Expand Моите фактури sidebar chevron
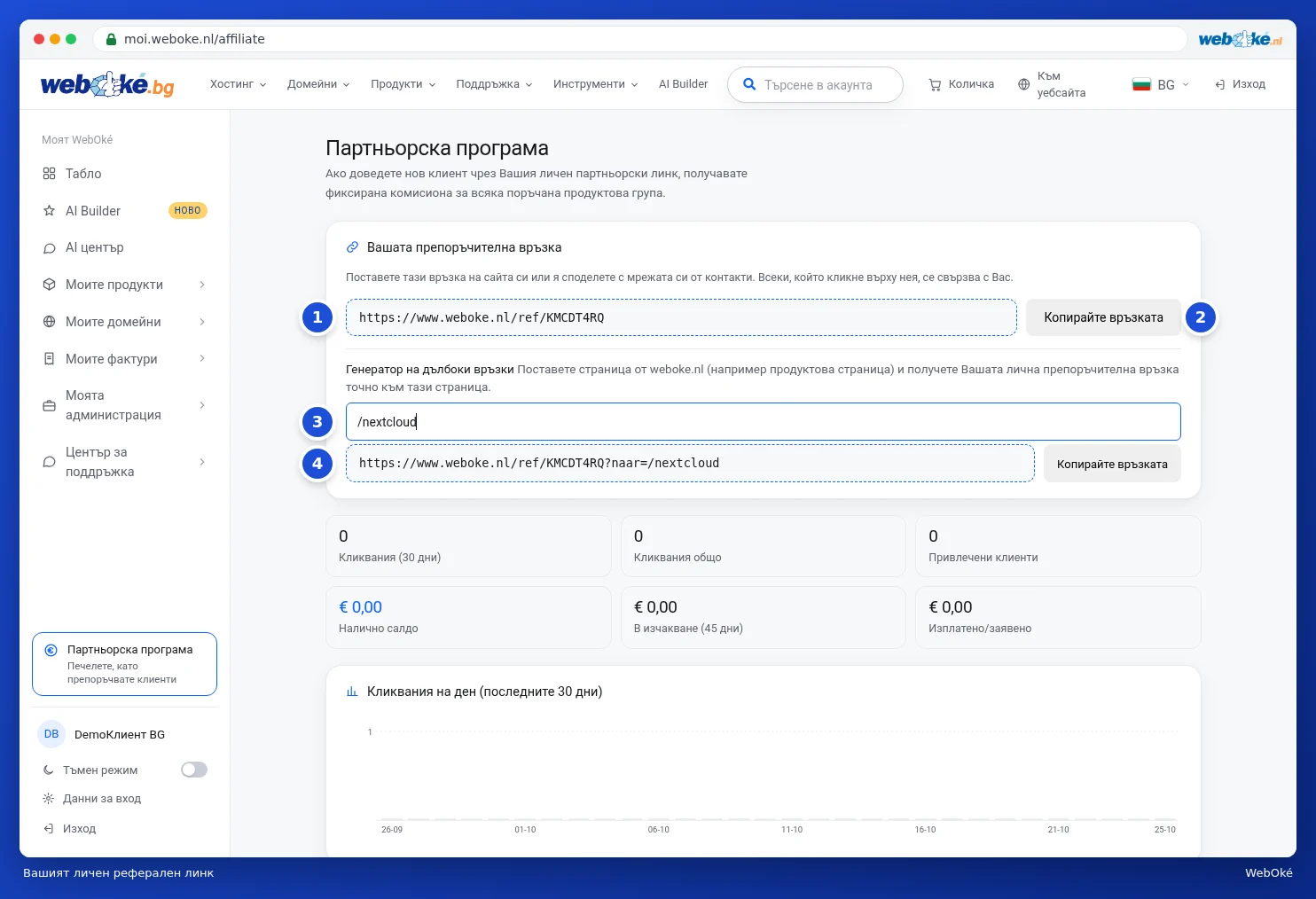This screenshot has height=899, width=1316. [202, 359]
